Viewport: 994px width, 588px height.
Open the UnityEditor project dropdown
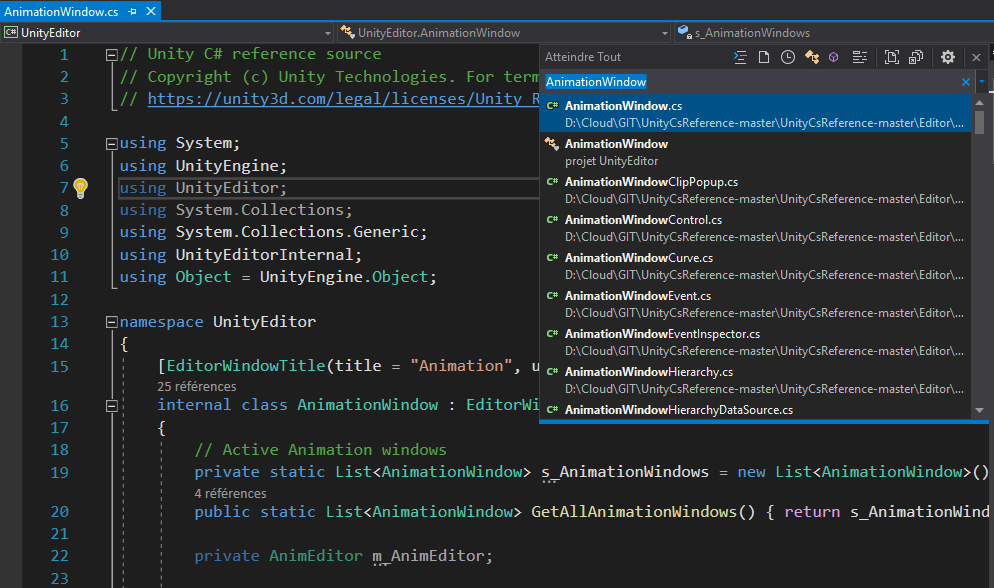coord(168,33)
